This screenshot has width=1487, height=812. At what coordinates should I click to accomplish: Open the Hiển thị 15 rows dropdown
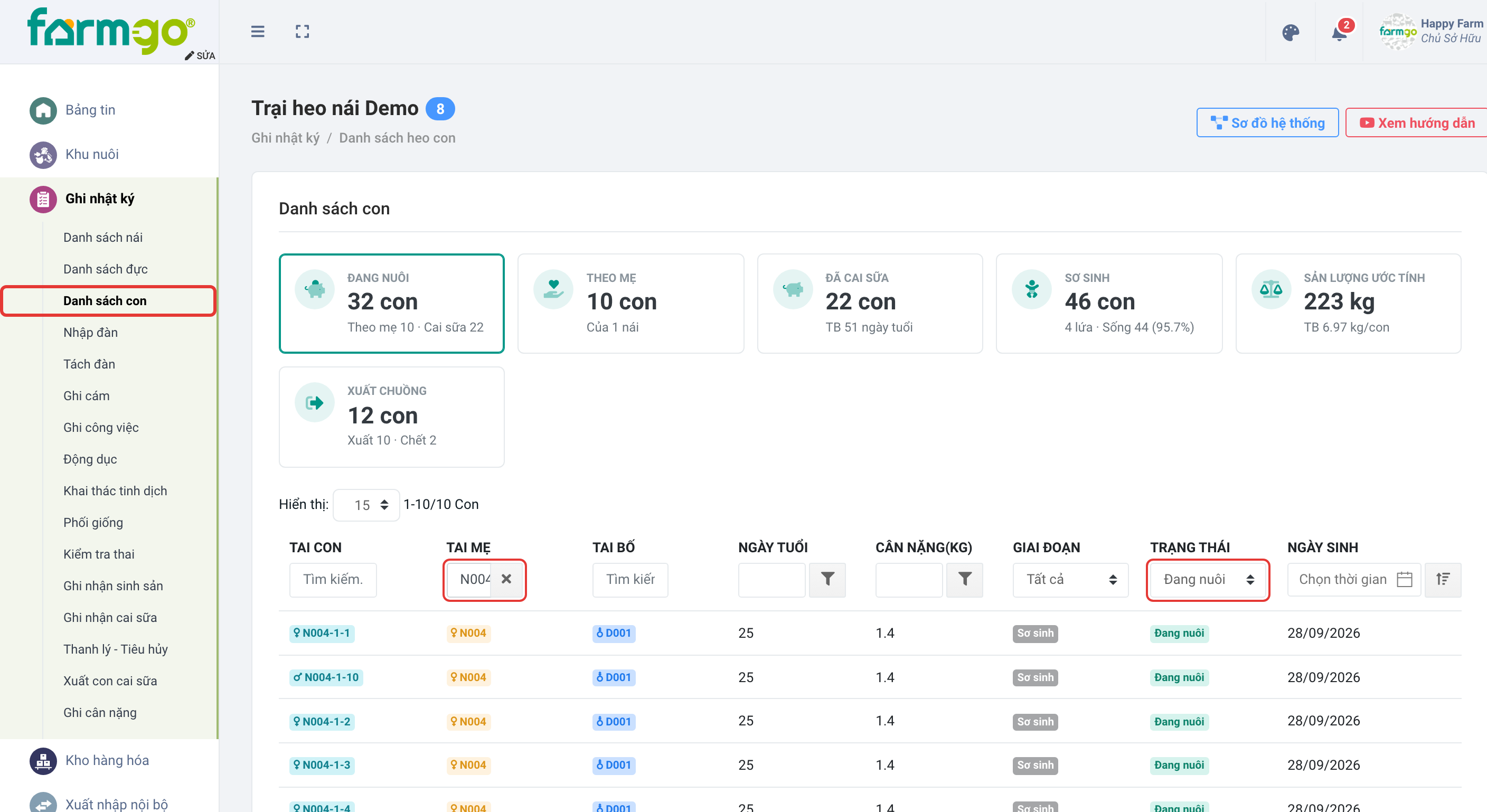coord(366,505)
